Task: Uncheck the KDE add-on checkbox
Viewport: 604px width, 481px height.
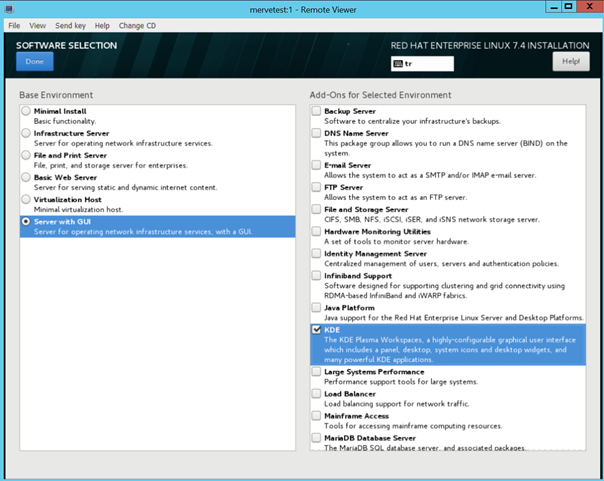Action: (x=316, y=330)
